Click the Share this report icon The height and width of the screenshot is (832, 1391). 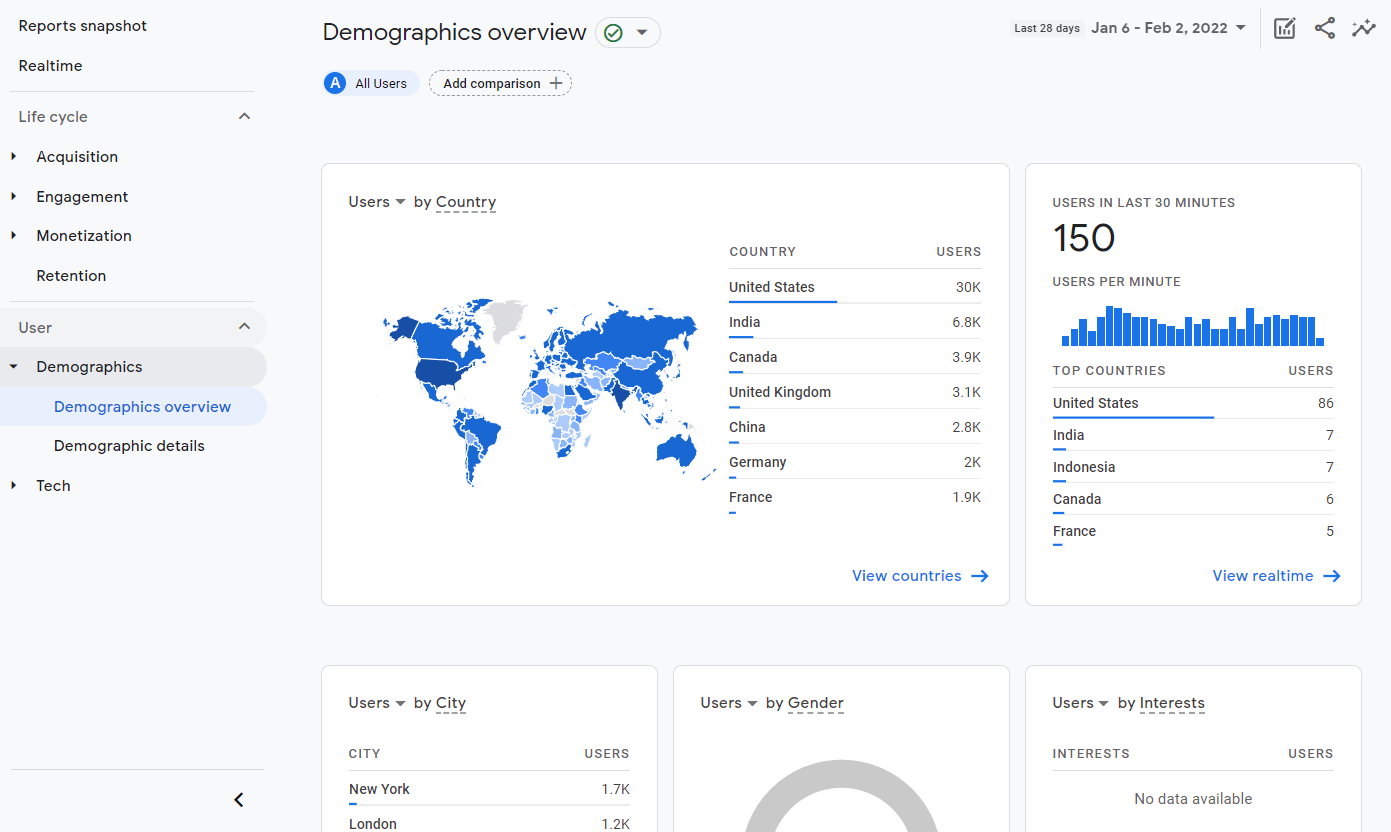click(x=1324, y=28)
